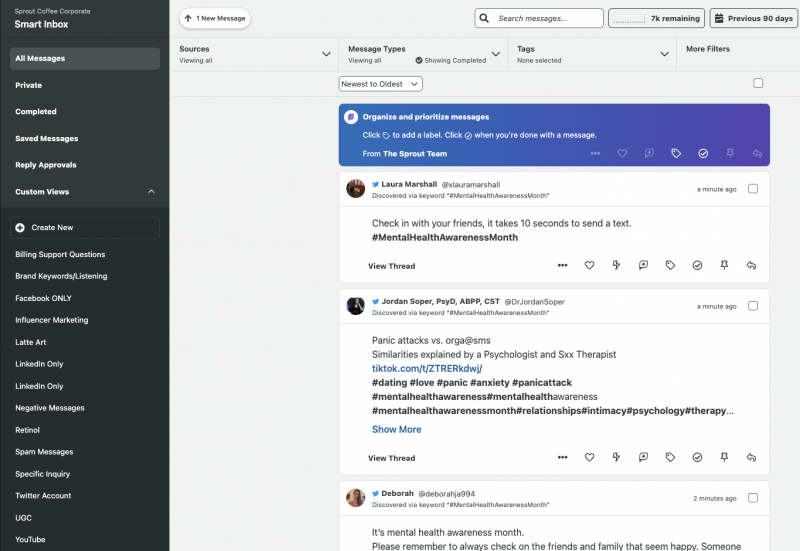Like Laura Marshall's message with heart icon
The width and height of the screenshot is (800, 551).
click(589, 265)
